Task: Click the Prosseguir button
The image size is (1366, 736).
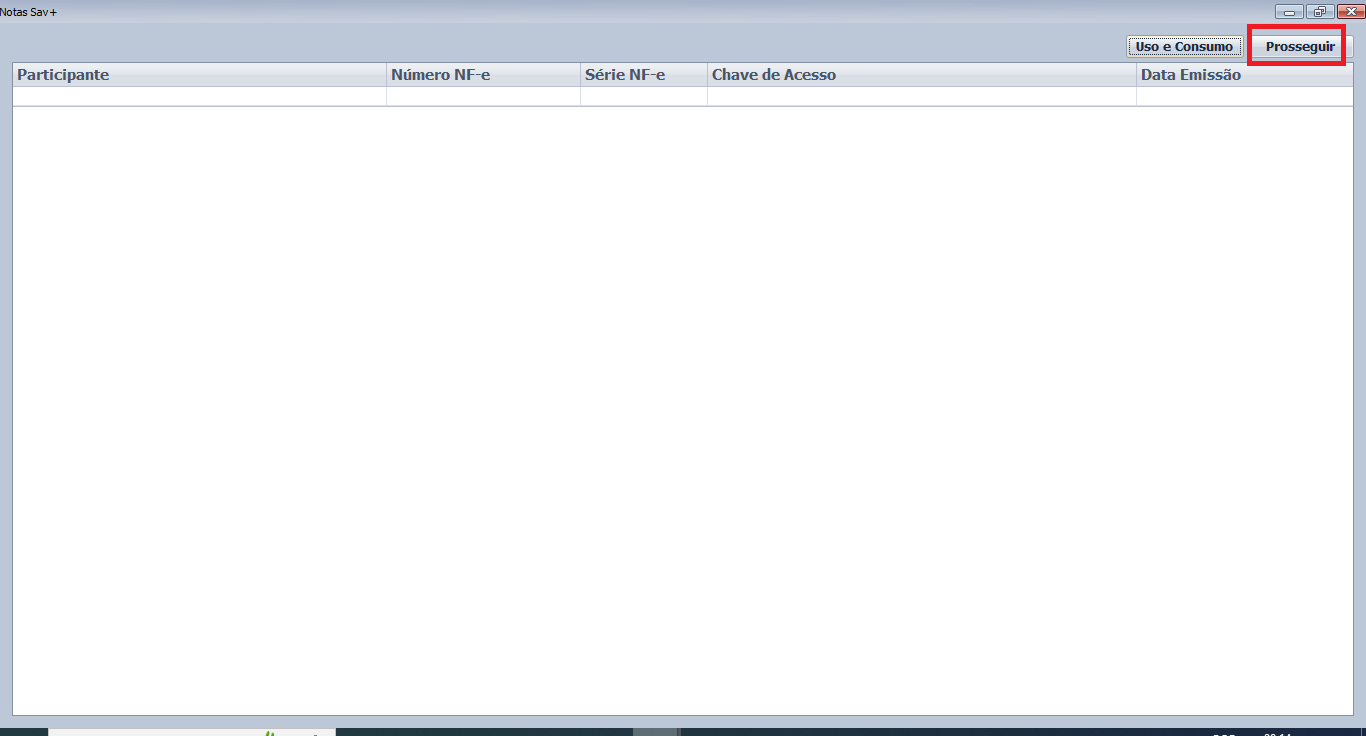Action: click(1300, 47)
